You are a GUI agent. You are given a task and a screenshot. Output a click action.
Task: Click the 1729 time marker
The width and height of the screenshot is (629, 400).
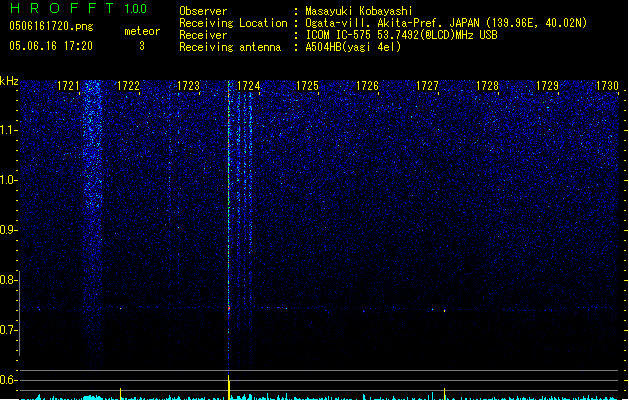[x=547, y=86]
